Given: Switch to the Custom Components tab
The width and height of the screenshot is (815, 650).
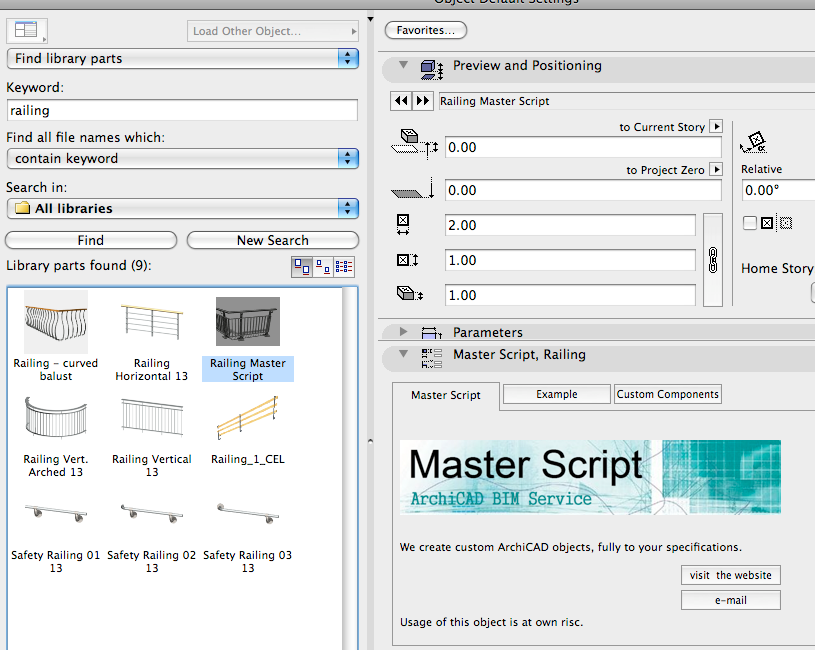Looking at the screenshot, I should (x=667, y=395).
